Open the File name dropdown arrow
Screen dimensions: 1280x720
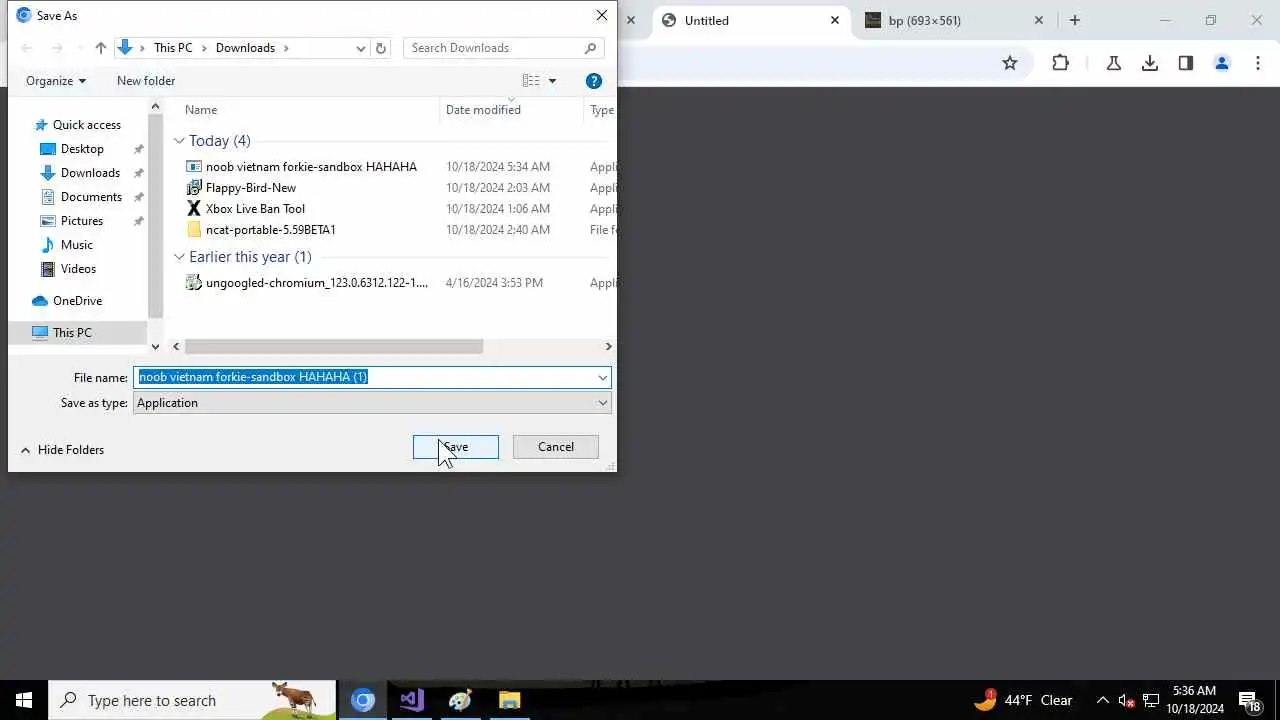pos(603,378)
